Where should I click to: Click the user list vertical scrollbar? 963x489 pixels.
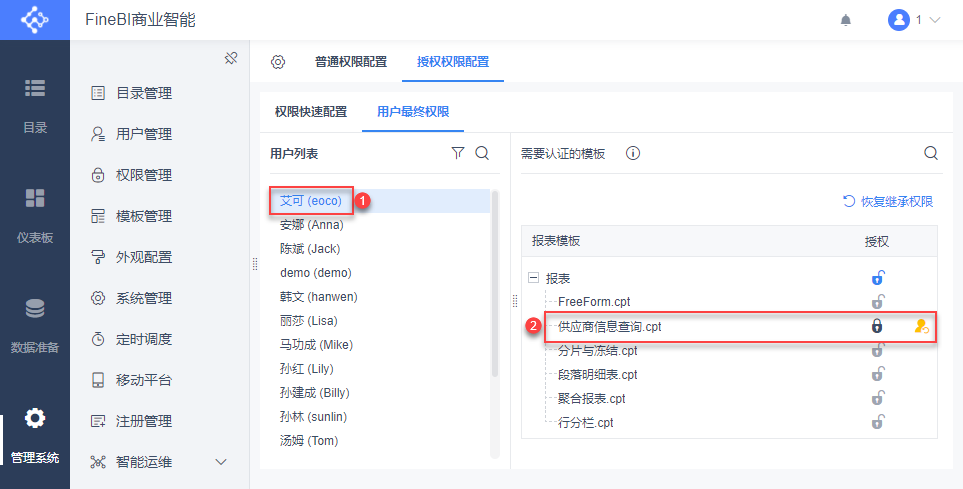pos(494,284)
